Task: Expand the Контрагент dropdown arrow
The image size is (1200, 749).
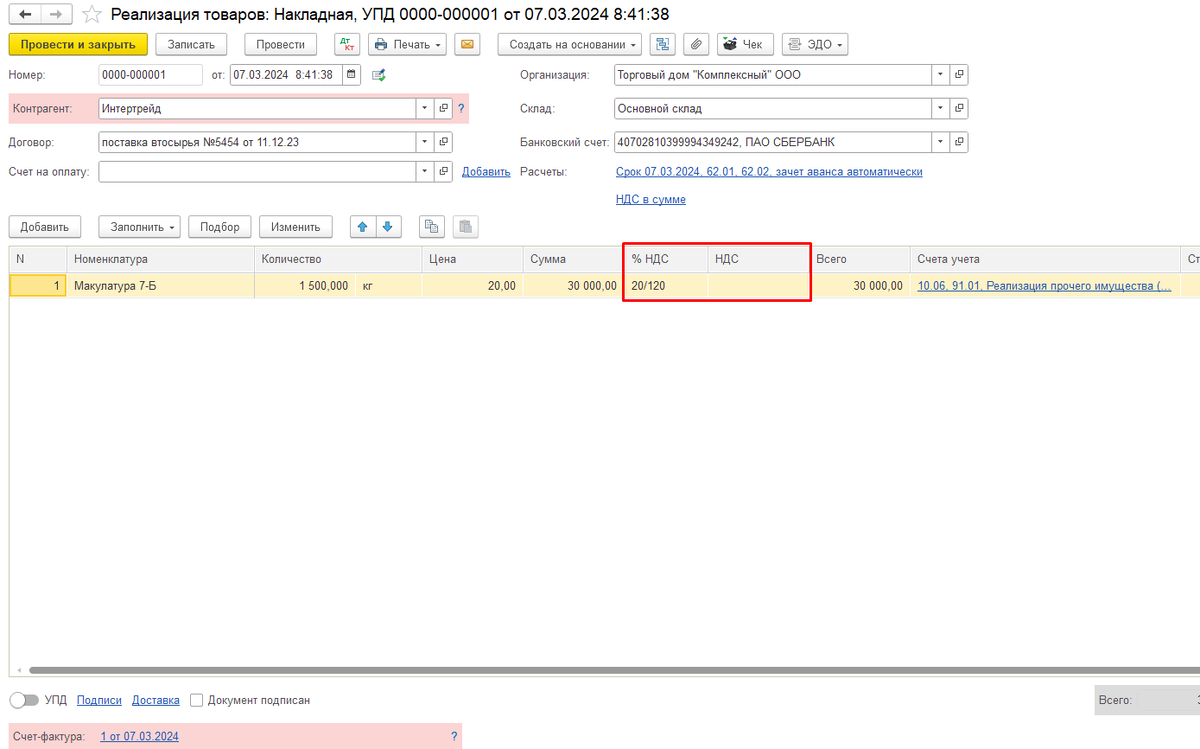Action: (425, 108)
